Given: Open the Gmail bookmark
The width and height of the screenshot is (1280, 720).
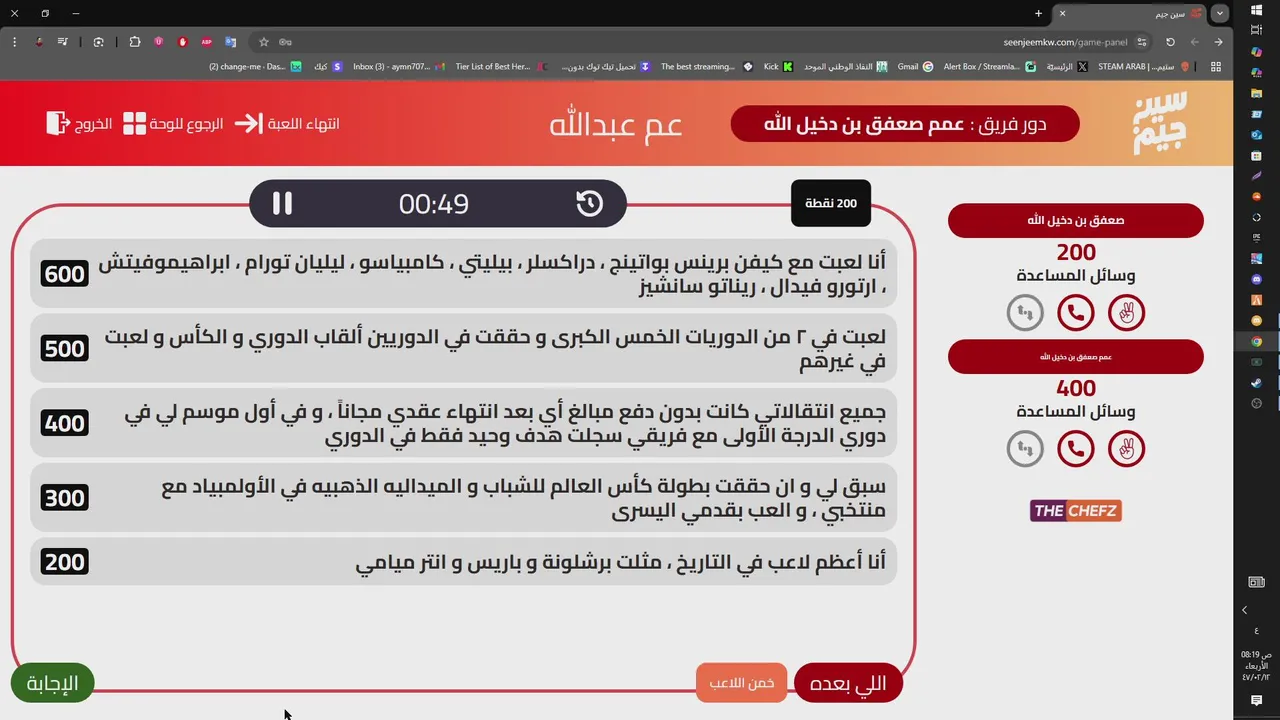Looking at the screenshot, I should pyautogui.click(x=916, y=66).
